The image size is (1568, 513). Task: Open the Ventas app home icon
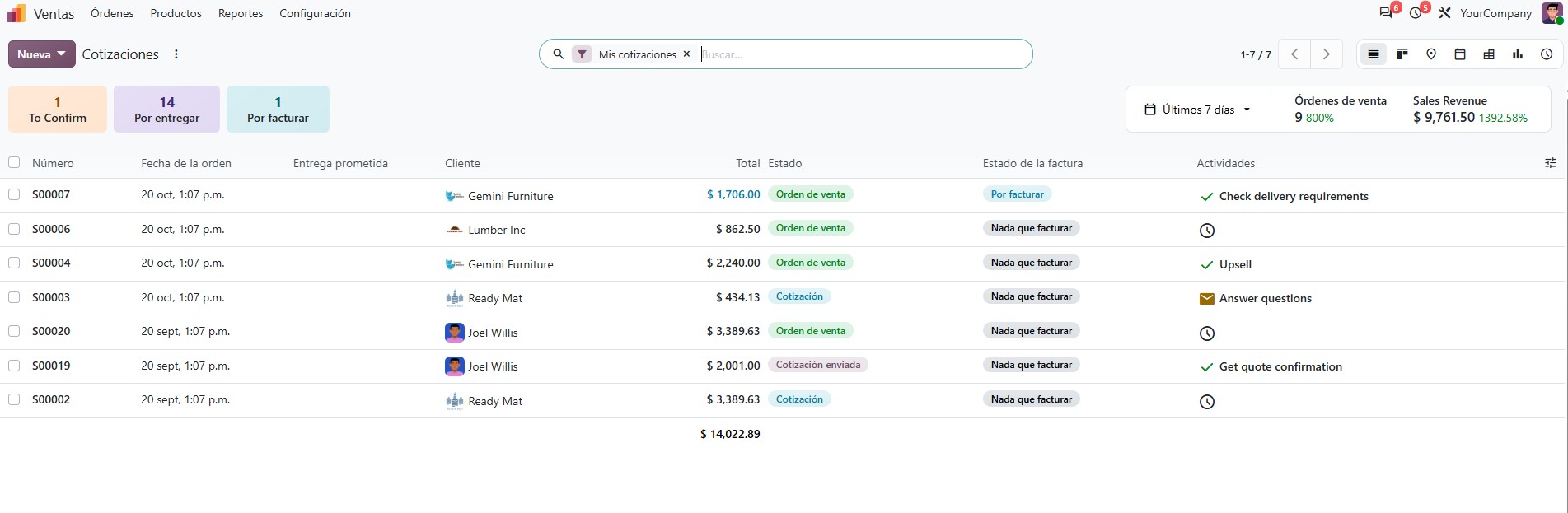tap(16, 13)
